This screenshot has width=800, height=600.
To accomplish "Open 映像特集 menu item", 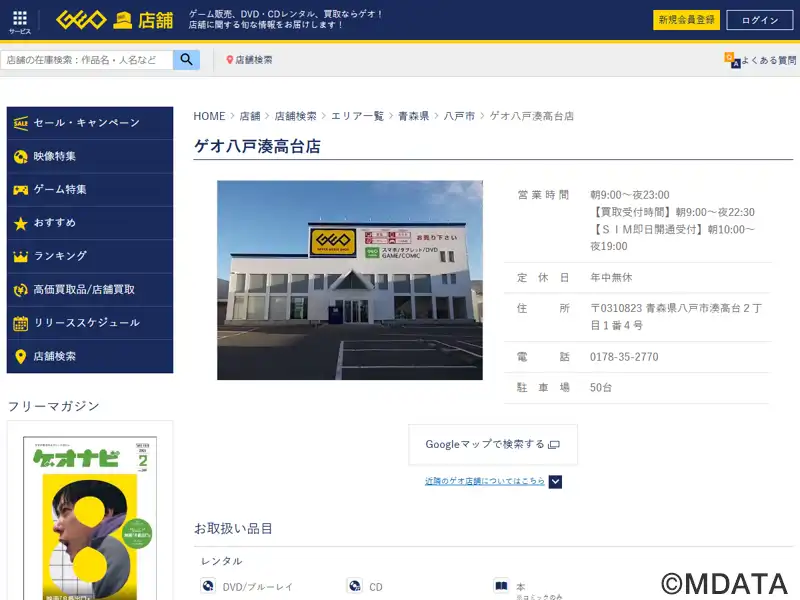I will [90, 157].
